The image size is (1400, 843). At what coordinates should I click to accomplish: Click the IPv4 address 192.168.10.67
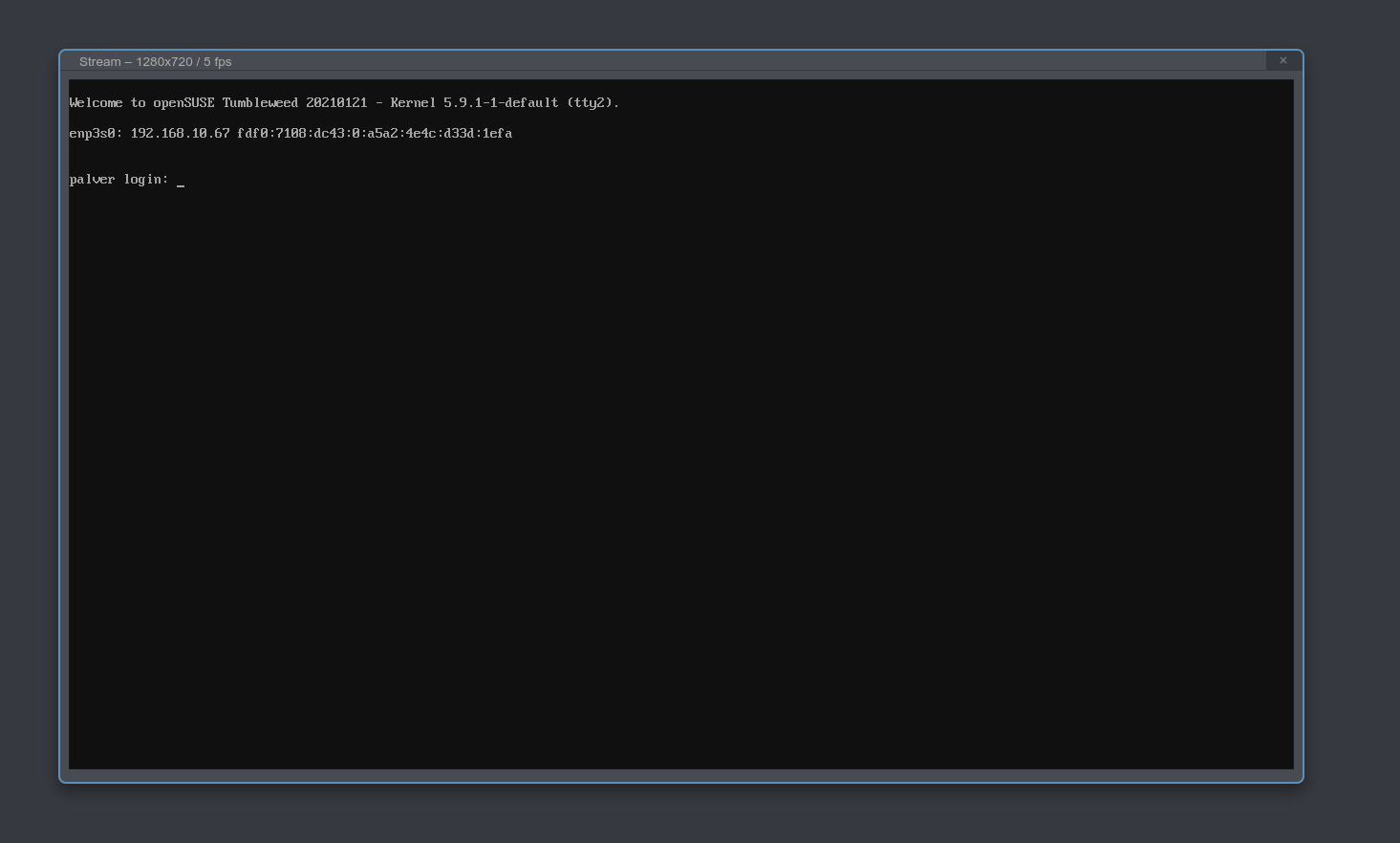tap(180, 134)
